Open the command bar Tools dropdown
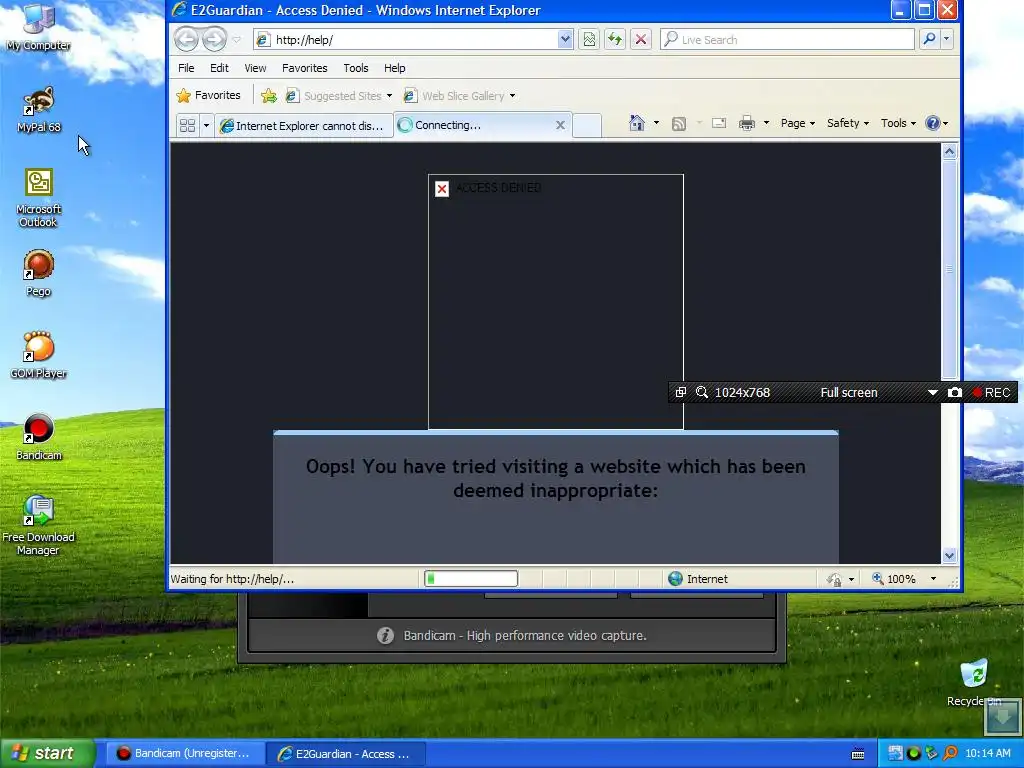Image resolution: width=1024 pixels, height=768 pixels. coord(898,123)
